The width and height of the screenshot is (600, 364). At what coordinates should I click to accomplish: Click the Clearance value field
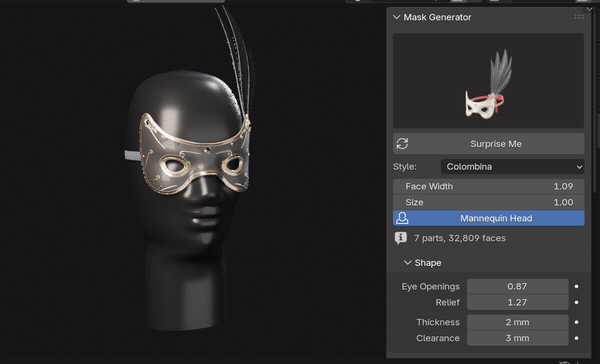[x=517, y=338]
